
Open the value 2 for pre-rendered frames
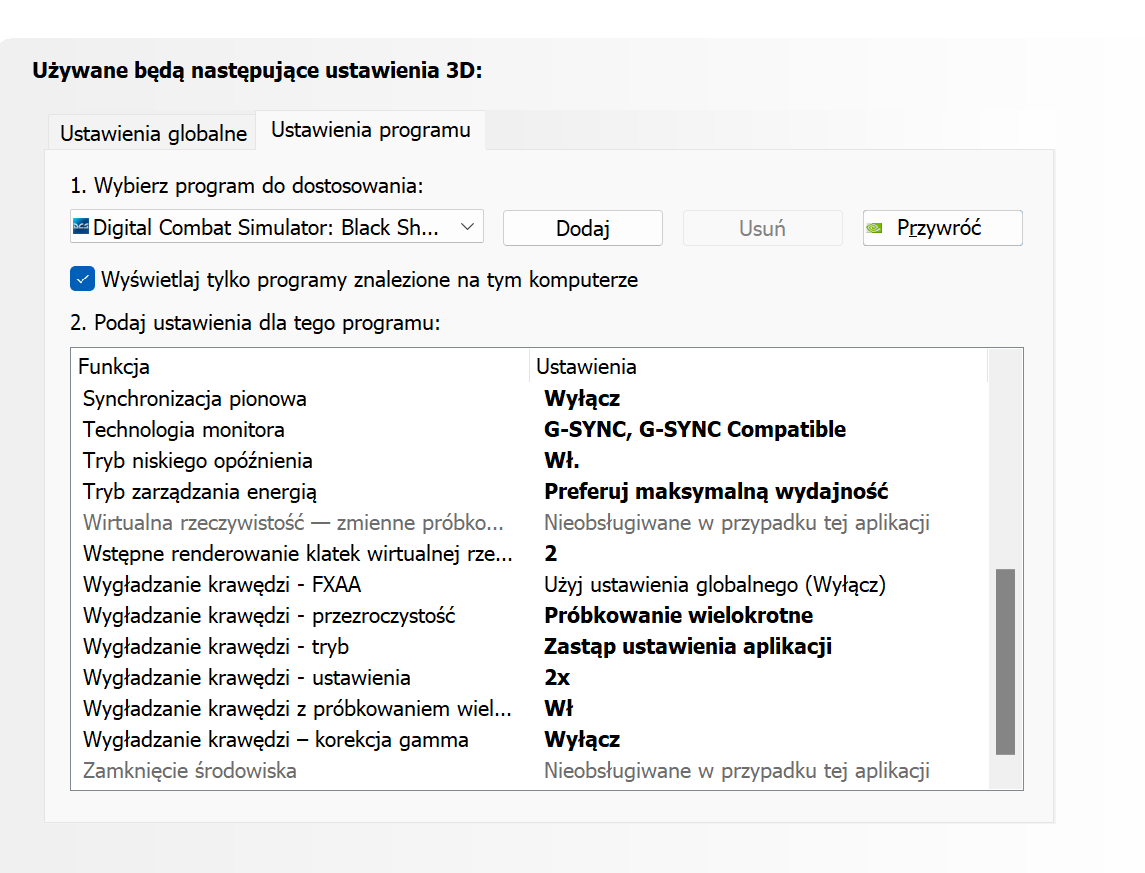(x=551, y=553)
